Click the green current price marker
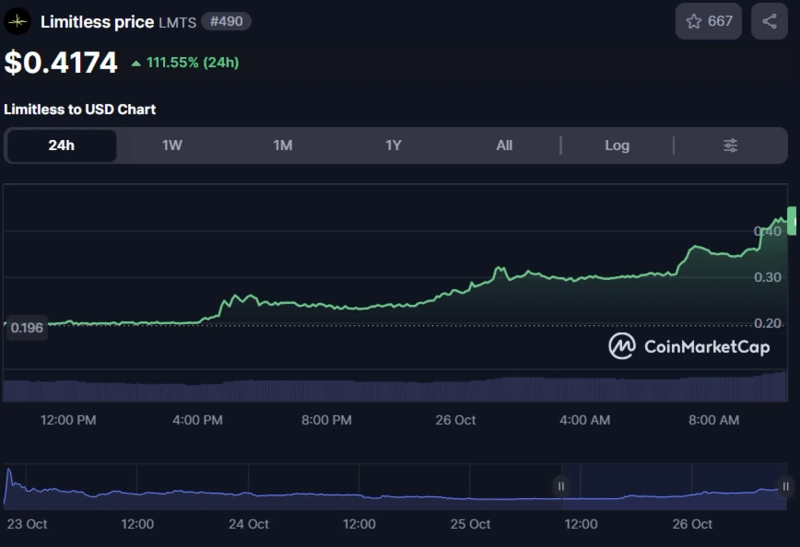 (x=792, y=219)
